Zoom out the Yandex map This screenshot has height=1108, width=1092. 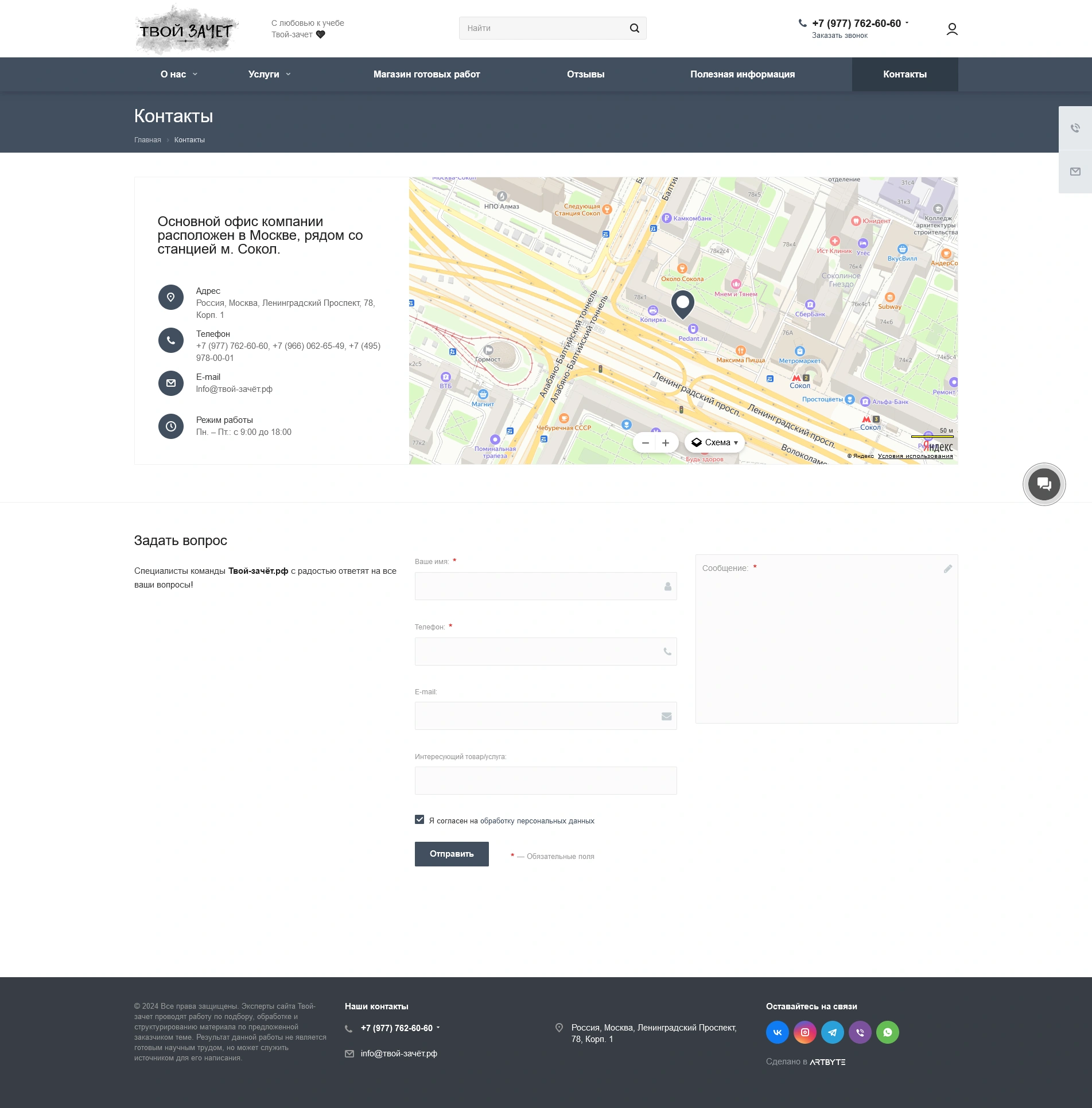tap(646, 442)
